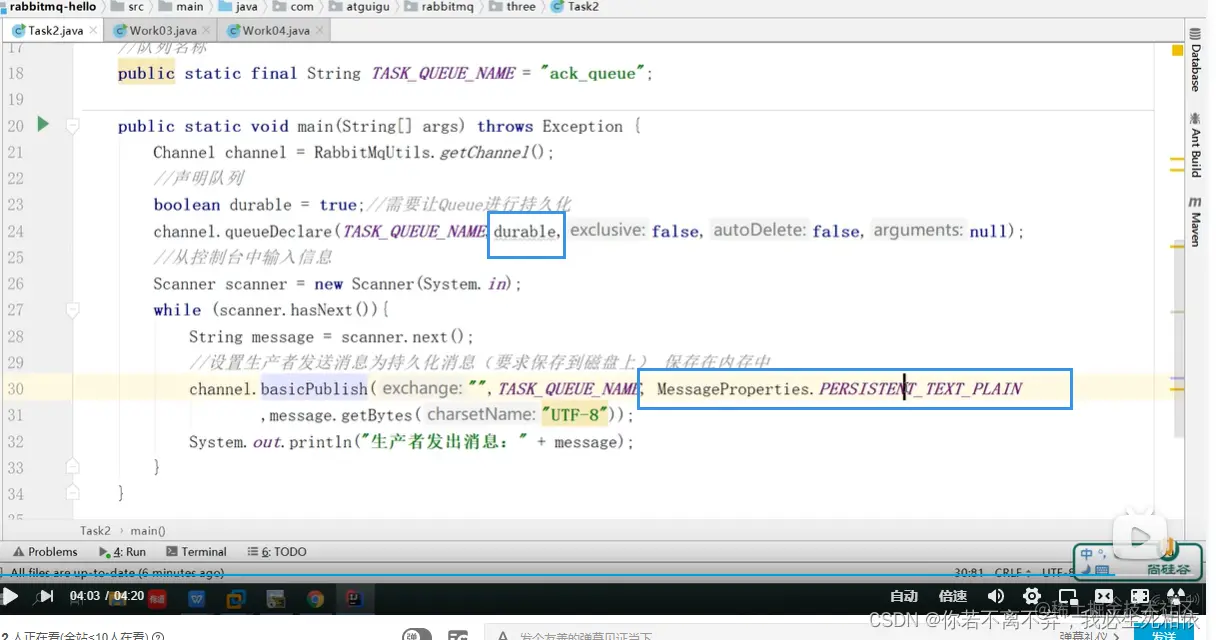The width and height of the screenshot is (1216, 640).
Task: Click PERSISTENT_TEXT_PLAIN constant on line 30
Action: (920, 388)
